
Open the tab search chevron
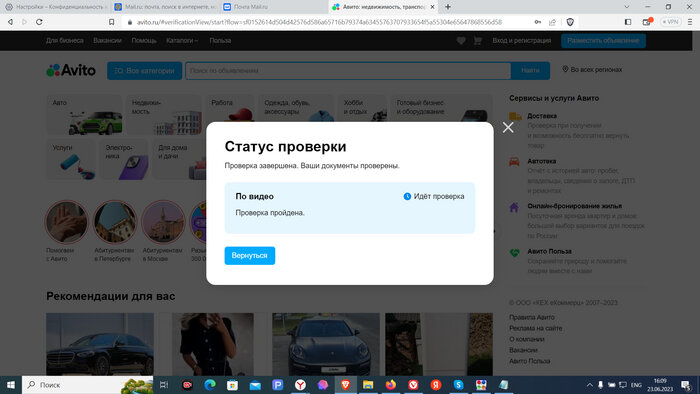[x=627, y=7]
